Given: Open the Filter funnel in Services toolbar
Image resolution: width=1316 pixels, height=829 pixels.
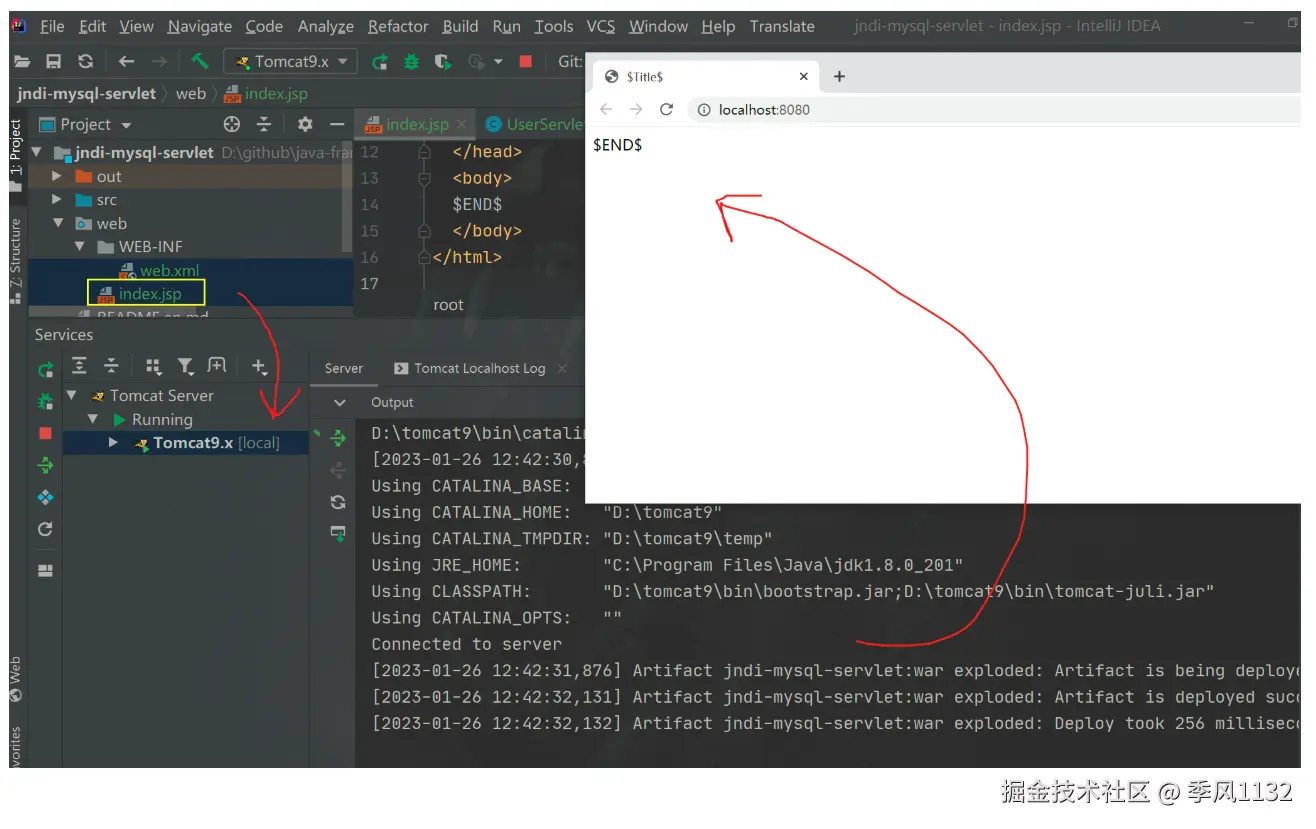Looking at the screenshot, I should (x=185, y=366).
